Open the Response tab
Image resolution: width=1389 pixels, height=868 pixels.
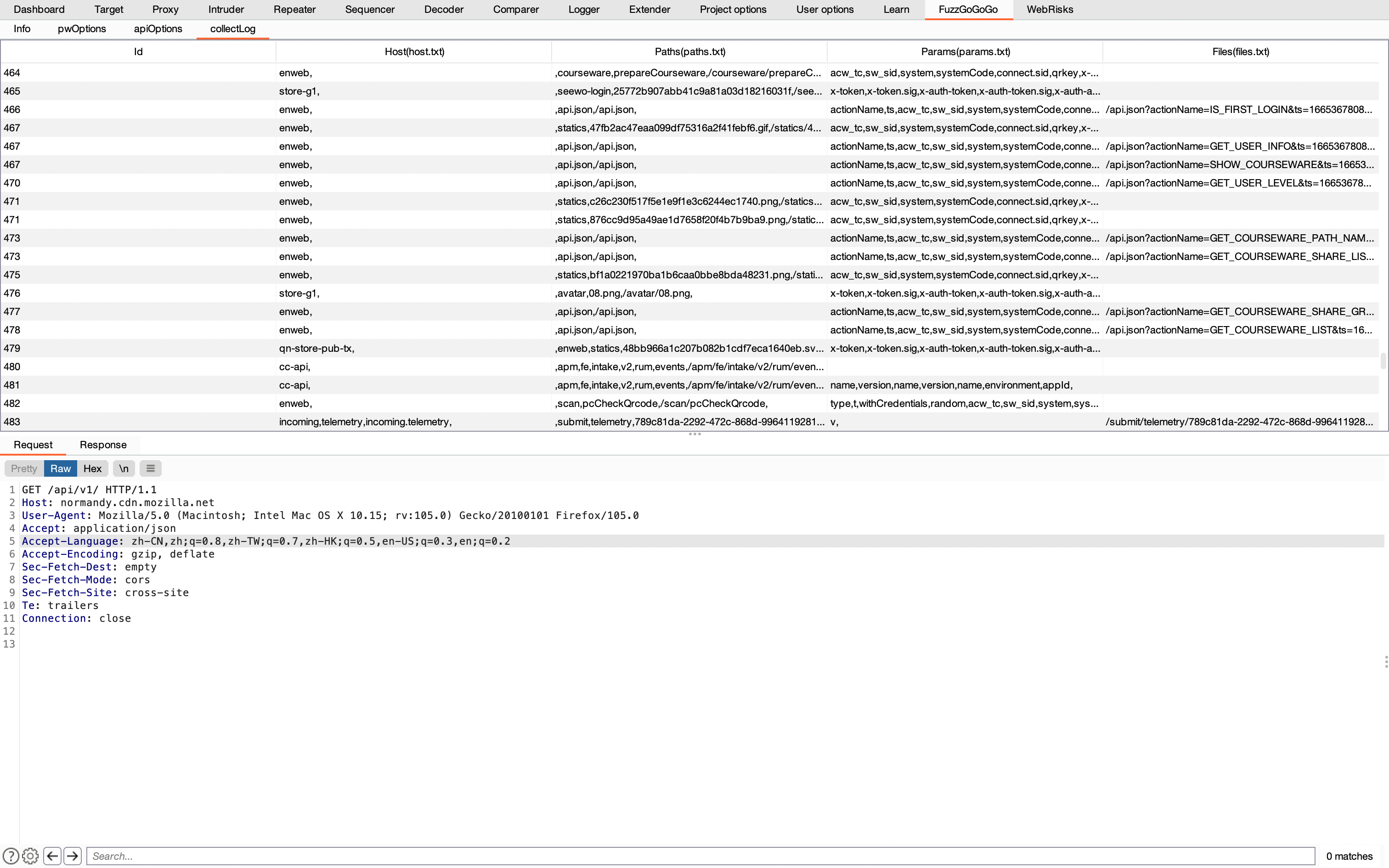tap(103, 445)
